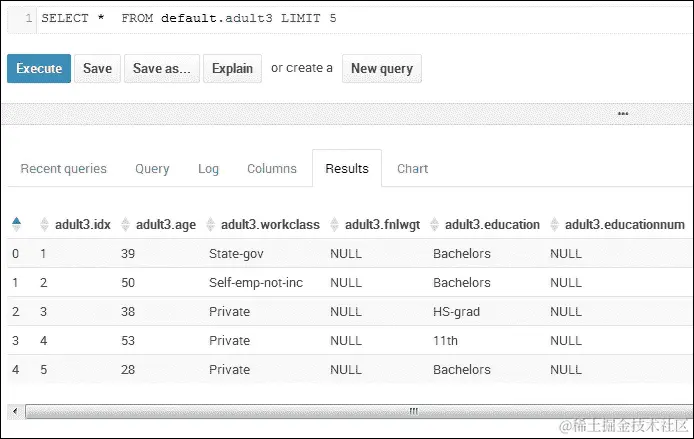Sort by adult3.education column sort icon
The height and width of the screenshot is (439, 694).
tap(434, 224)
